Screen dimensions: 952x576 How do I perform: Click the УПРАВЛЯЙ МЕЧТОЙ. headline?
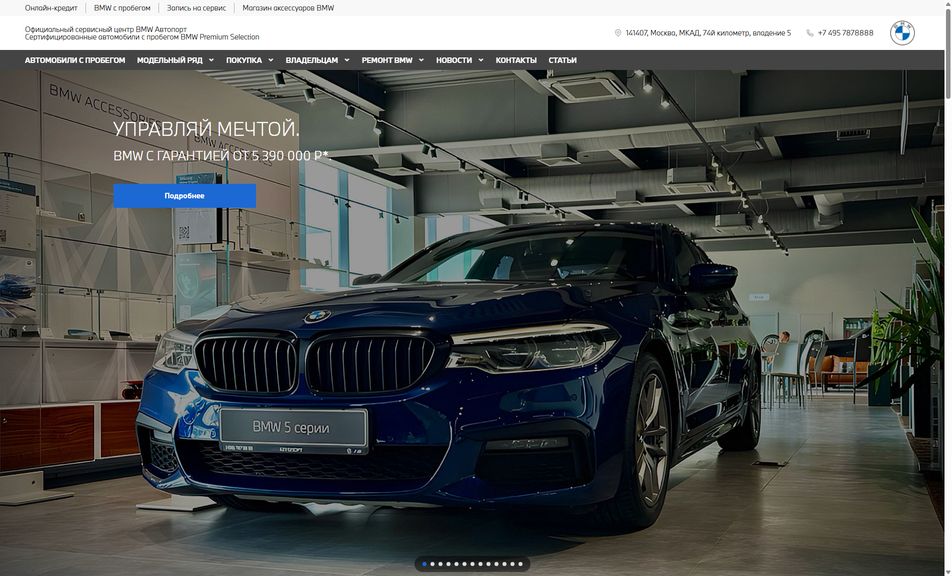click(x=206, y=129)
